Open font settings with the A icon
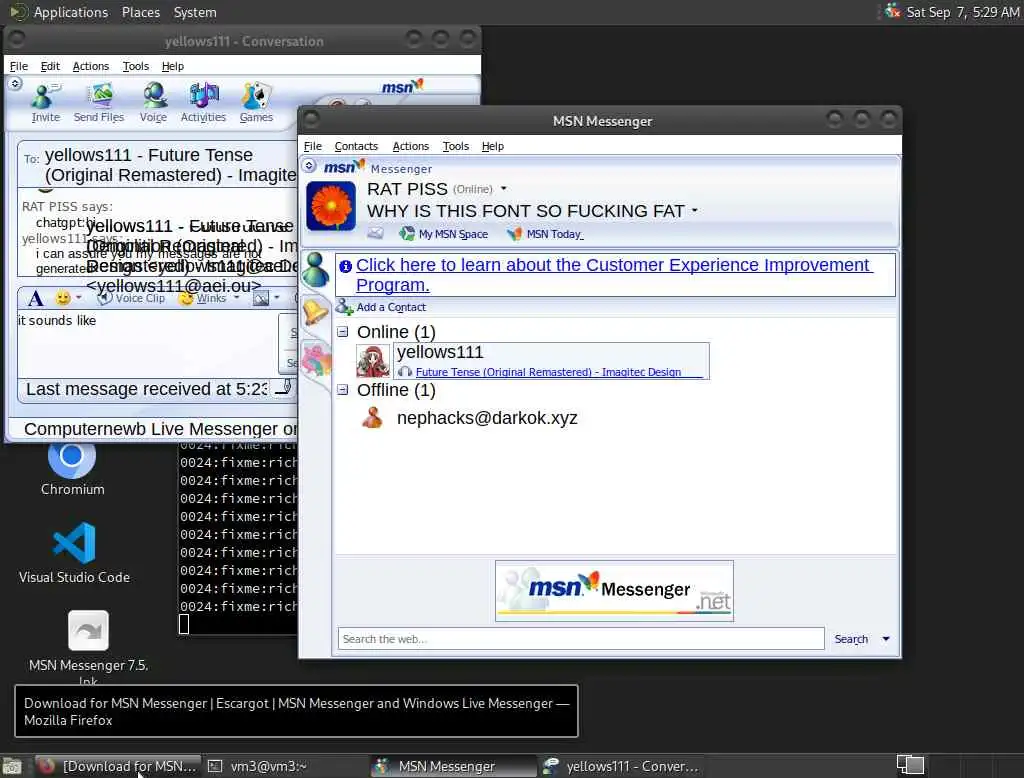Viewport: 1024px width, 778px height. [x=36, y=299]
